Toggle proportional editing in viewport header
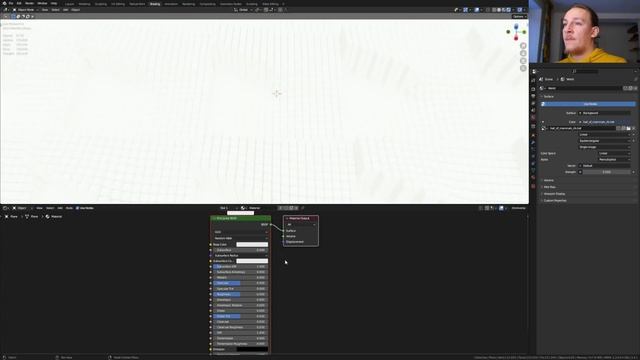 click(280, 10)
